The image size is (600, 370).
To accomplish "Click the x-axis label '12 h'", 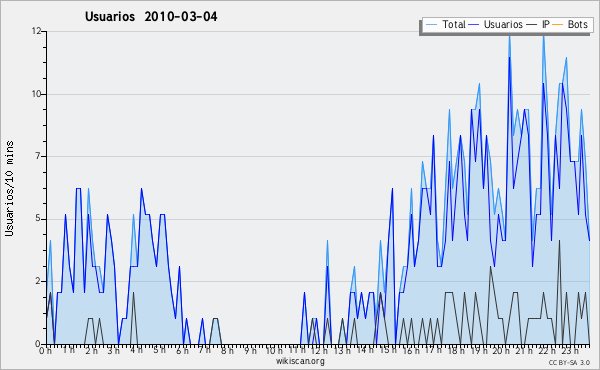I will click(319, 350).
